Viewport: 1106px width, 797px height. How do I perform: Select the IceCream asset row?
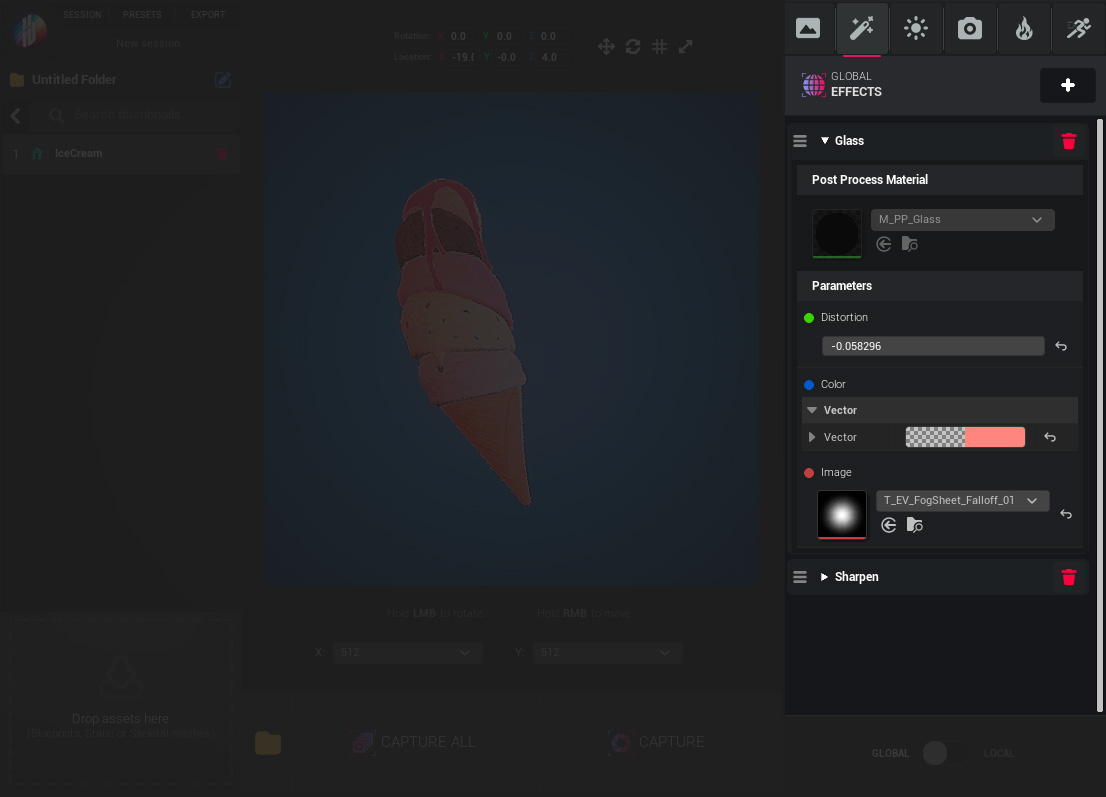click(x=121, y=153)
